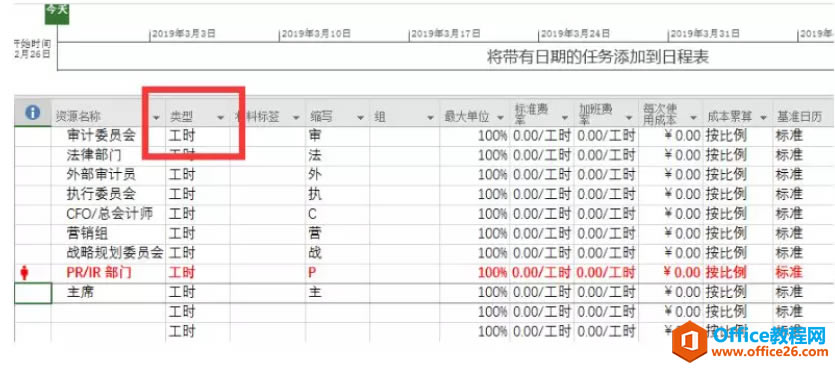835x369 pixels.
Task: Open the 标准费率 column filter arrow
Action: click(565, 117)
